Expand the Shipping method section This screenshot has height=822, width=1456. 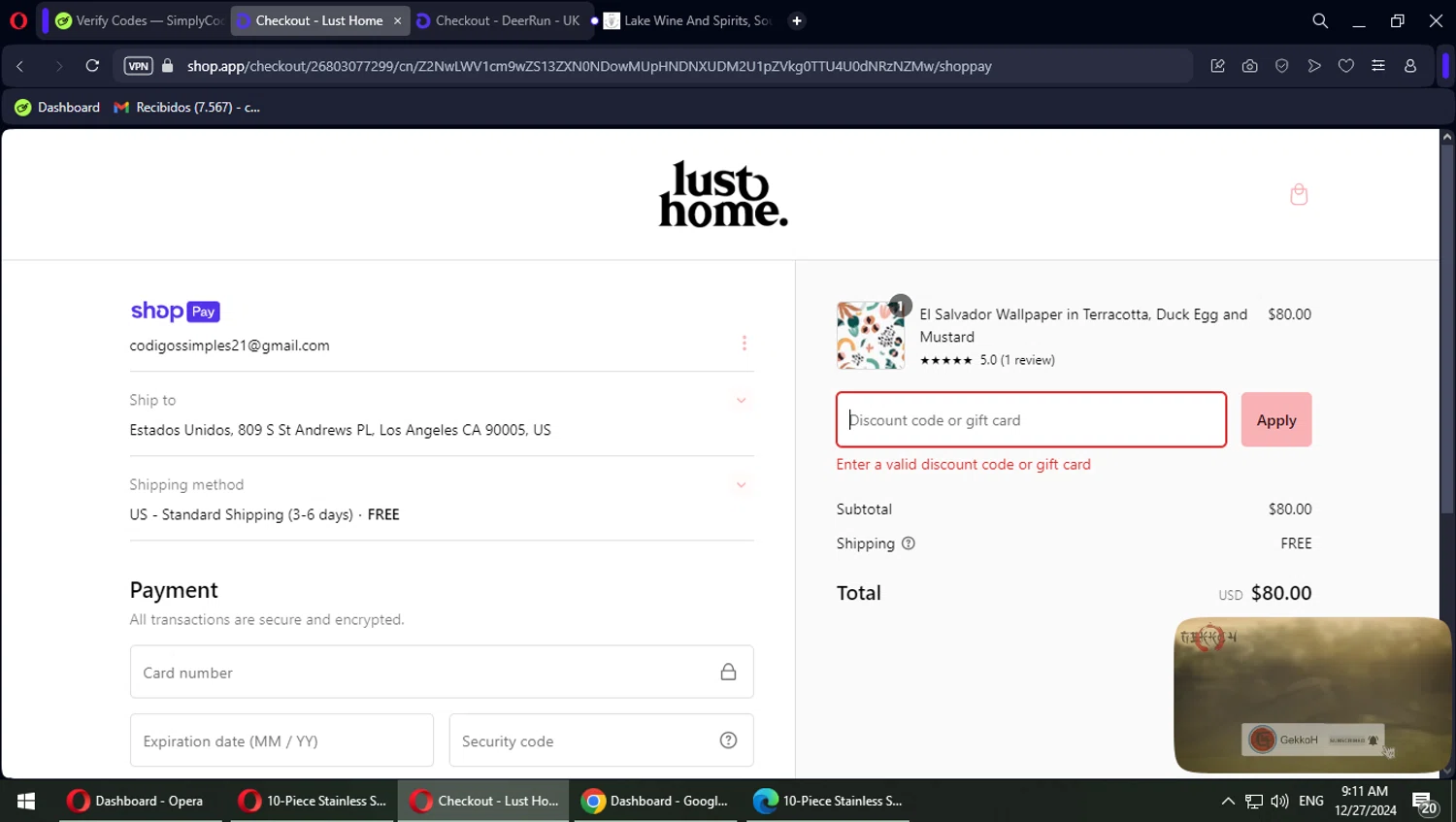[741, 484]
